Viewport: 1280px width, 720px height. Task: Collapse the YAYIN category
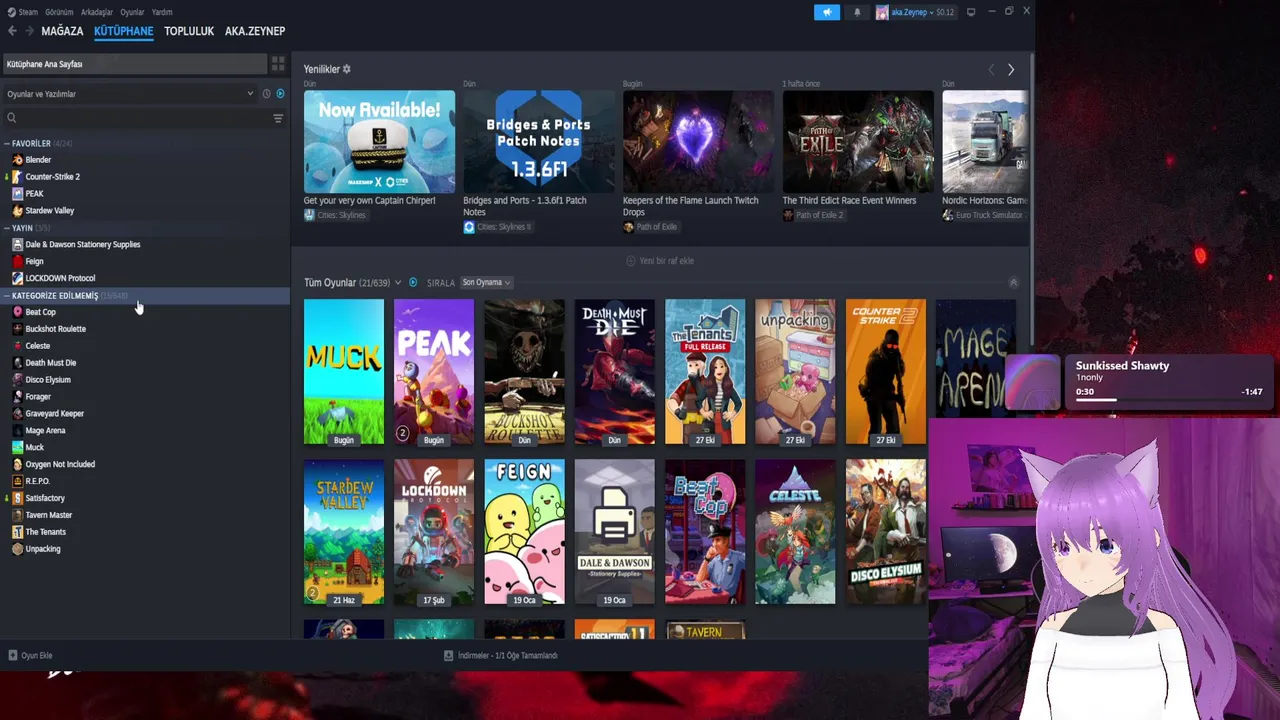coord(7,228)
